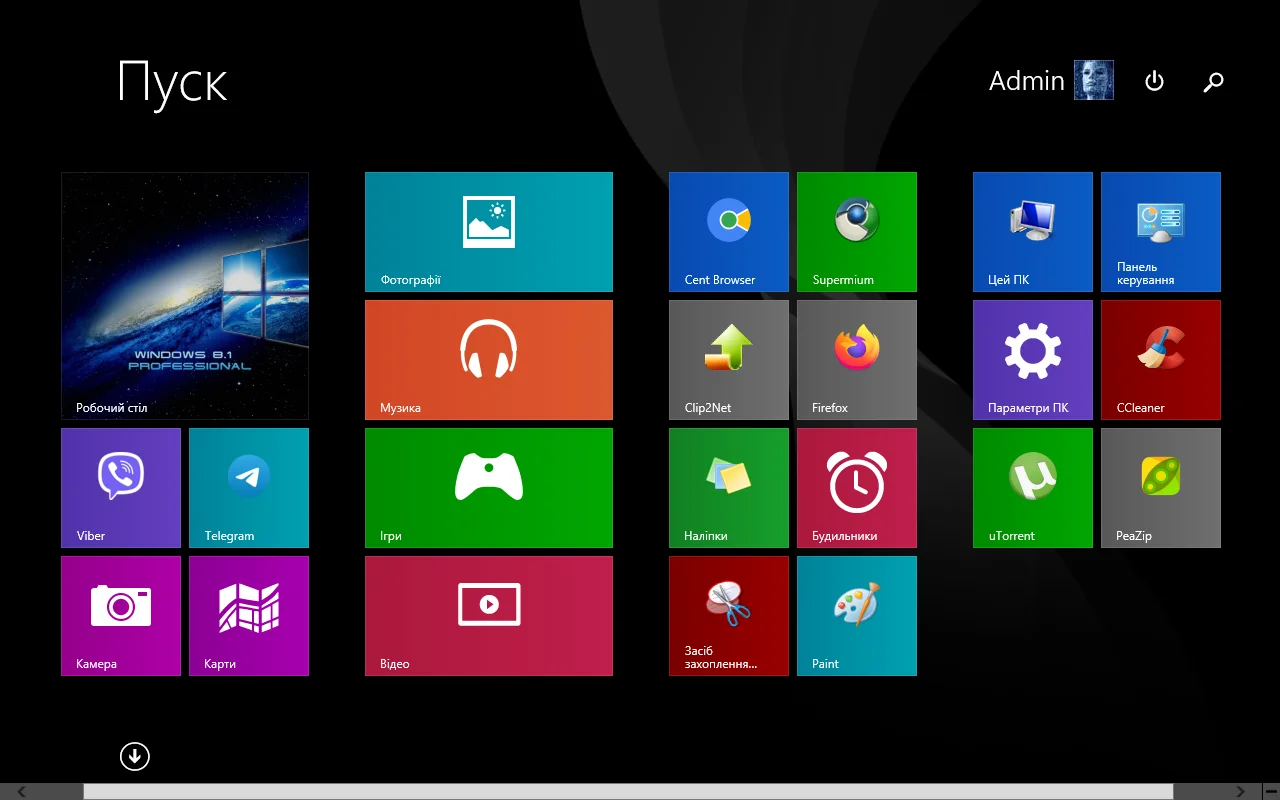The width and height of the screenshot is (1280, 800).
Task: Open the Робочий стіл desktop tile
Action: pyautogui.click(x=185, y=295)
